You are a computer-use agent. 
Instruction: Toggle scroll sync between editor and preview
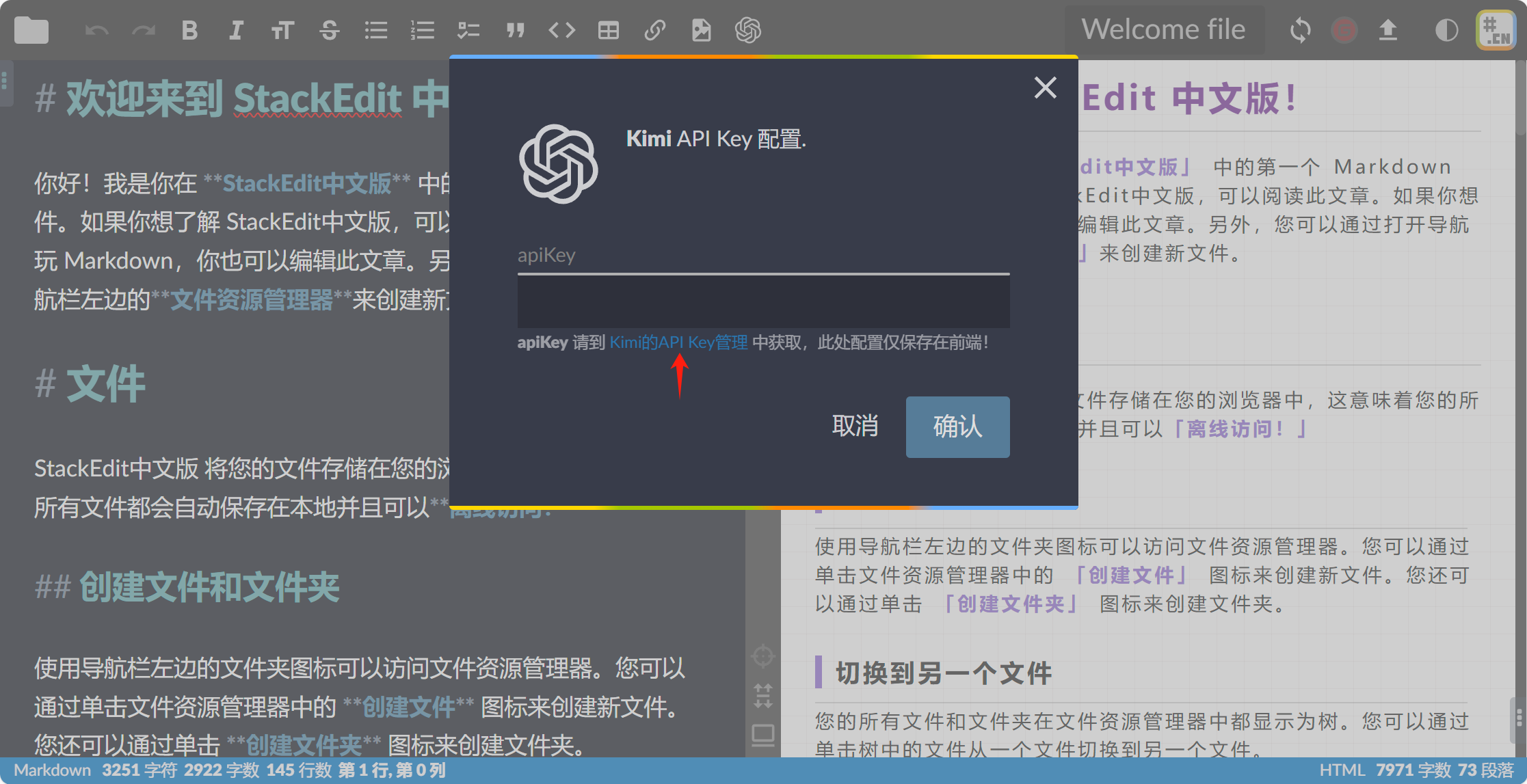click(763, 697)
